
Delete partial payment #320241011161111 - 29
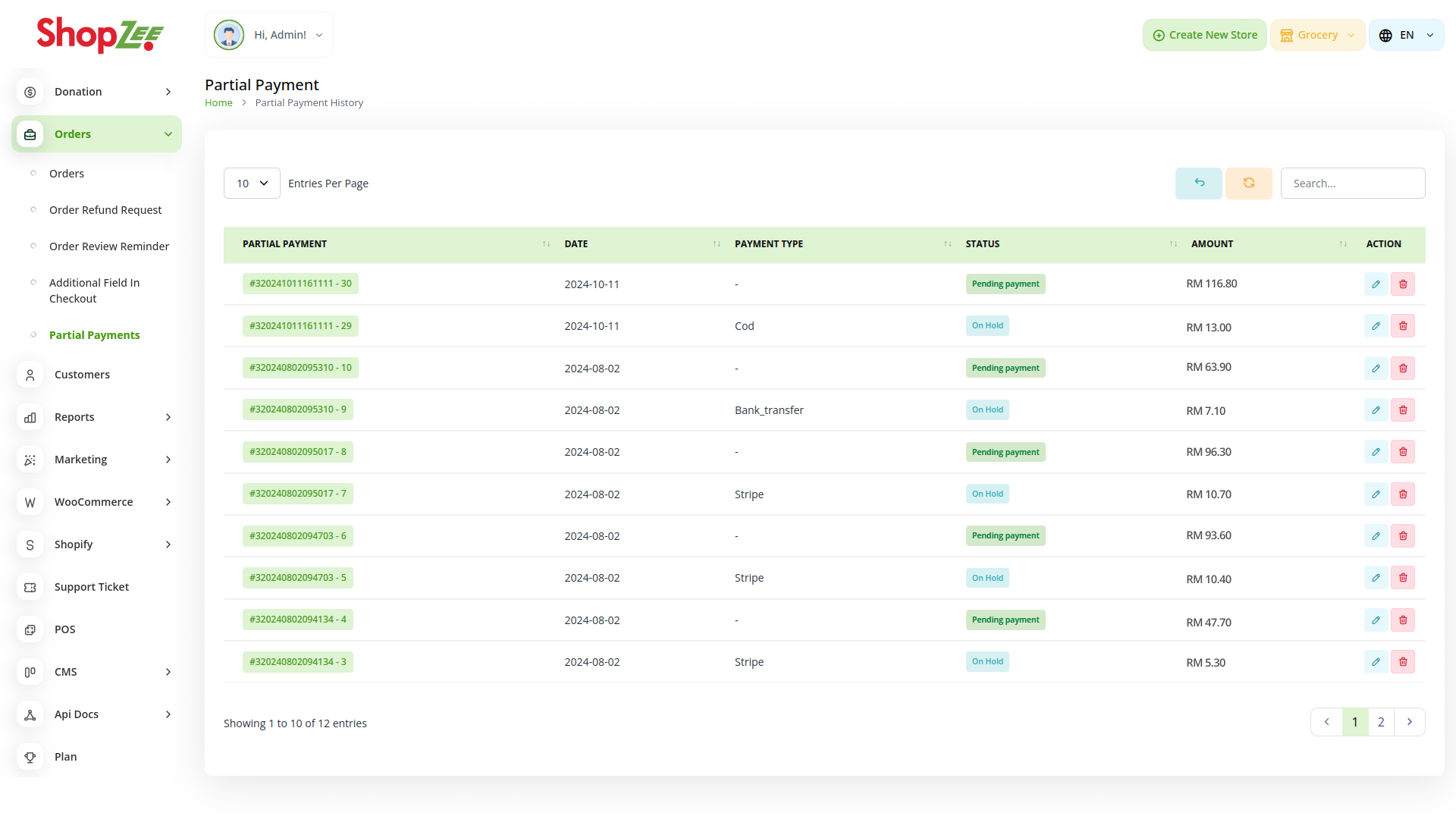(x=1403, y=326)
